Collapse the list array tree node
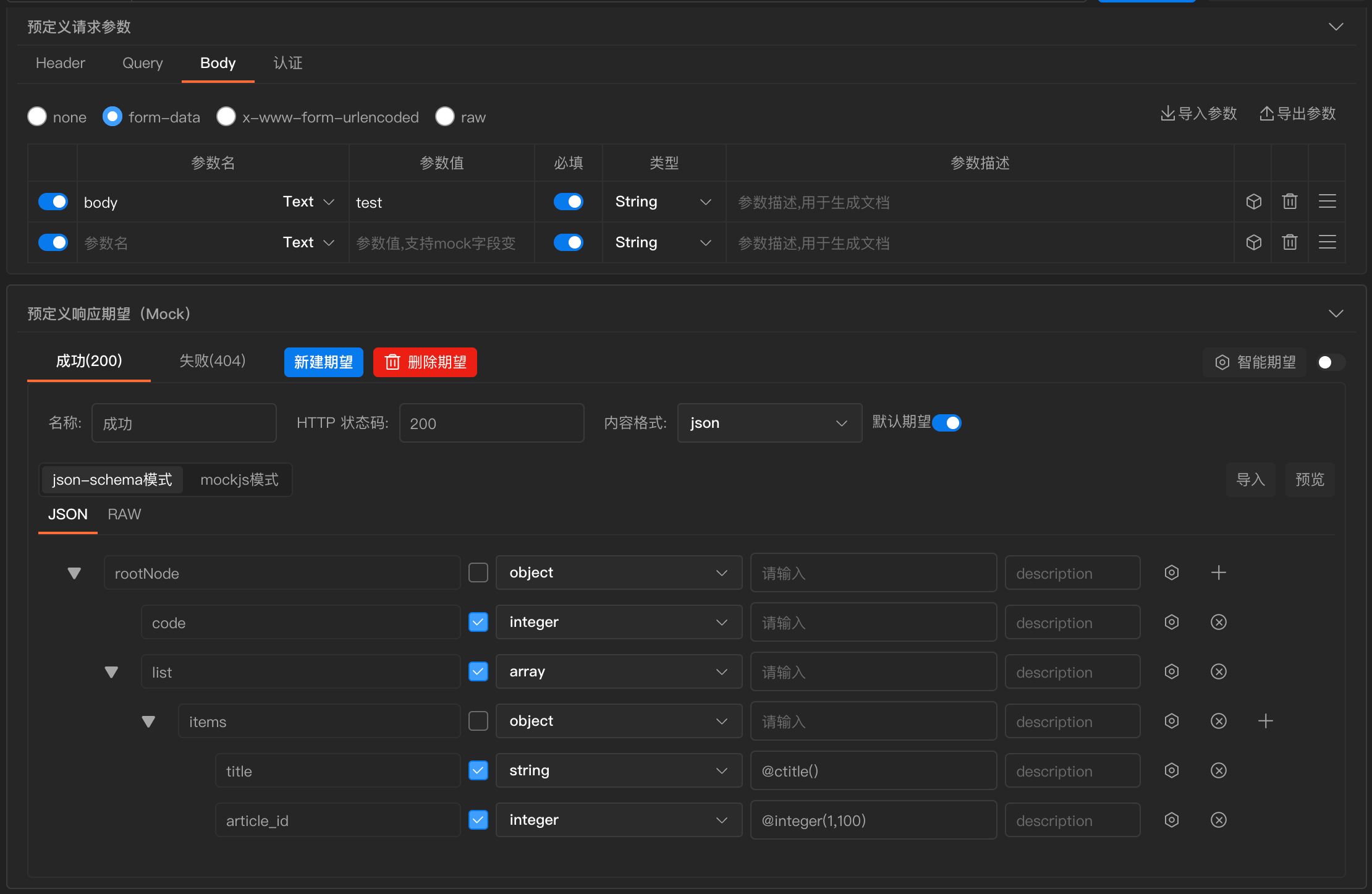The height and width of the screenshot is (894, 1372). pyautogui.click(x=111, y=672)
